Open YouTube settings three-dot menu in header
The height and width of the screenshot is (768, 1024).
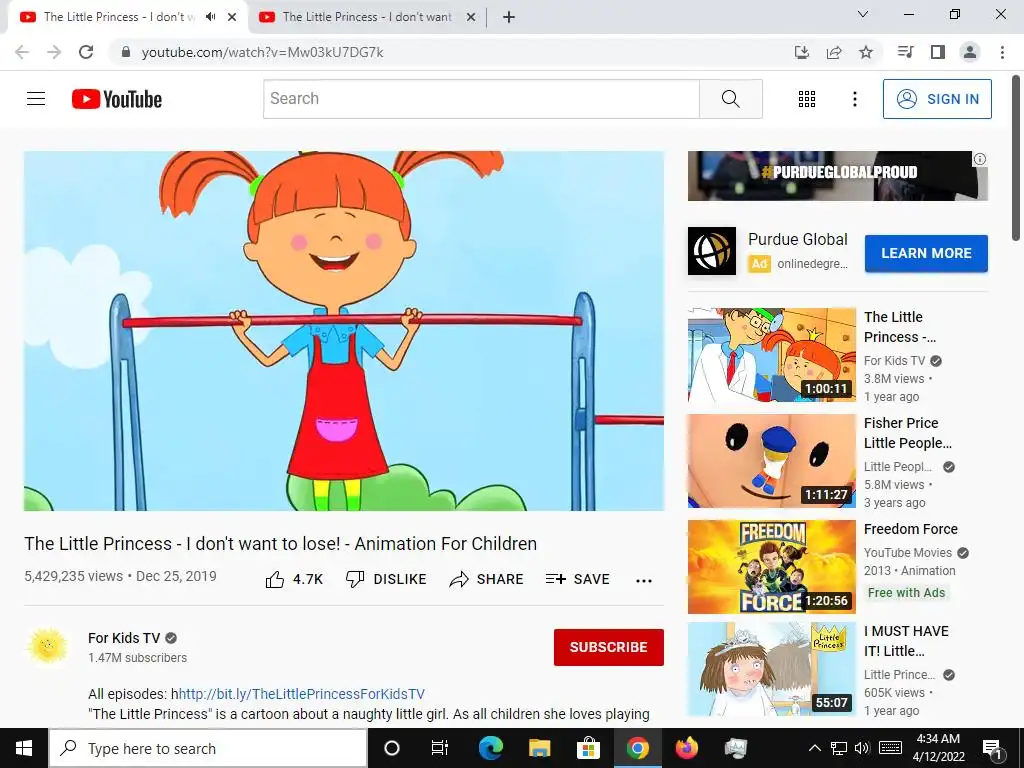[x=854, y=99]
